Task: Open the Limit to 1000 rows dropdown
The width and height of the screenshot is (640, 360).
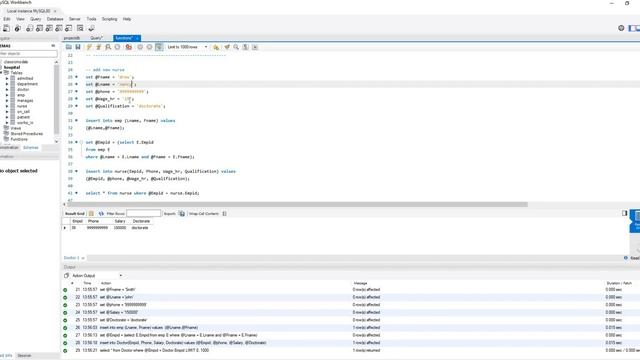Action: click(x=187, y=47)
